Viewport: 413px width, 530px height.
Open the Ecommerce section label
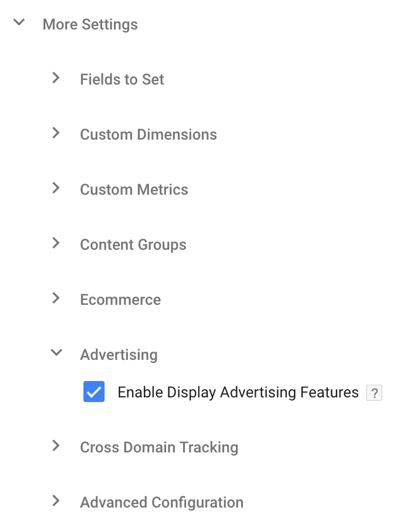pyautogui.click(x=121, y=300)
